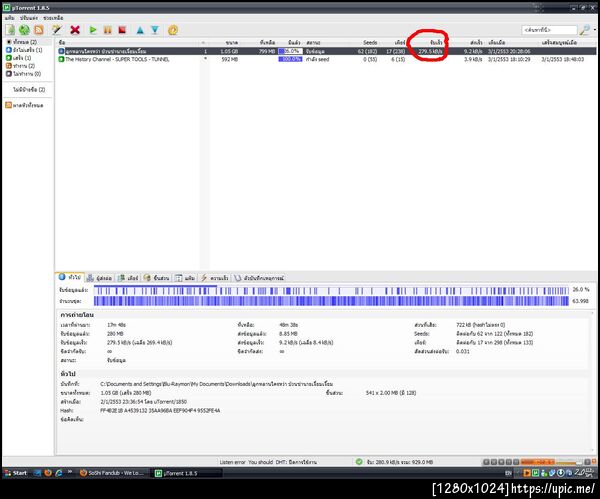
Task: Switch to the Speed tab with the lightning icon
Action: pyautogui.click(x=215, y=278)
